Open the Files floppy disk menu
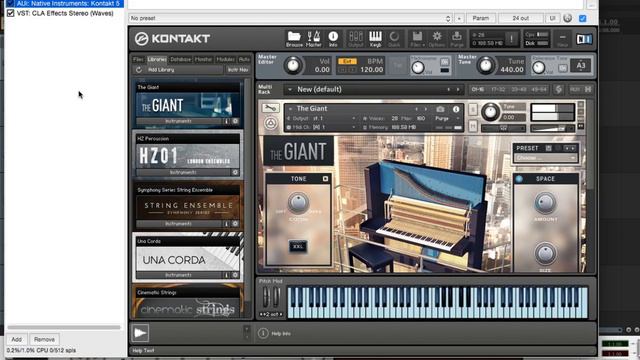This screenshot has height=360, width=640. pyautogui.click(x=417, y=39)
